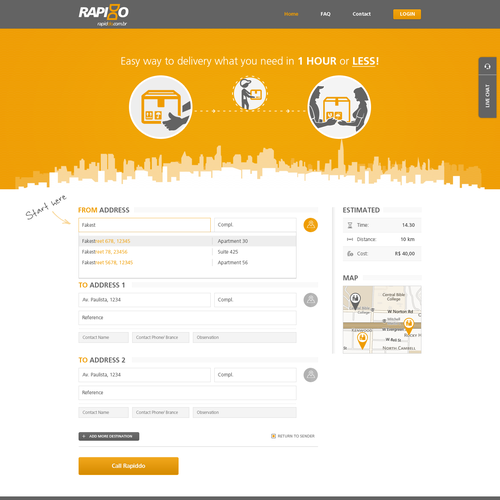Click the courier carrying box icon

(250, 94)
